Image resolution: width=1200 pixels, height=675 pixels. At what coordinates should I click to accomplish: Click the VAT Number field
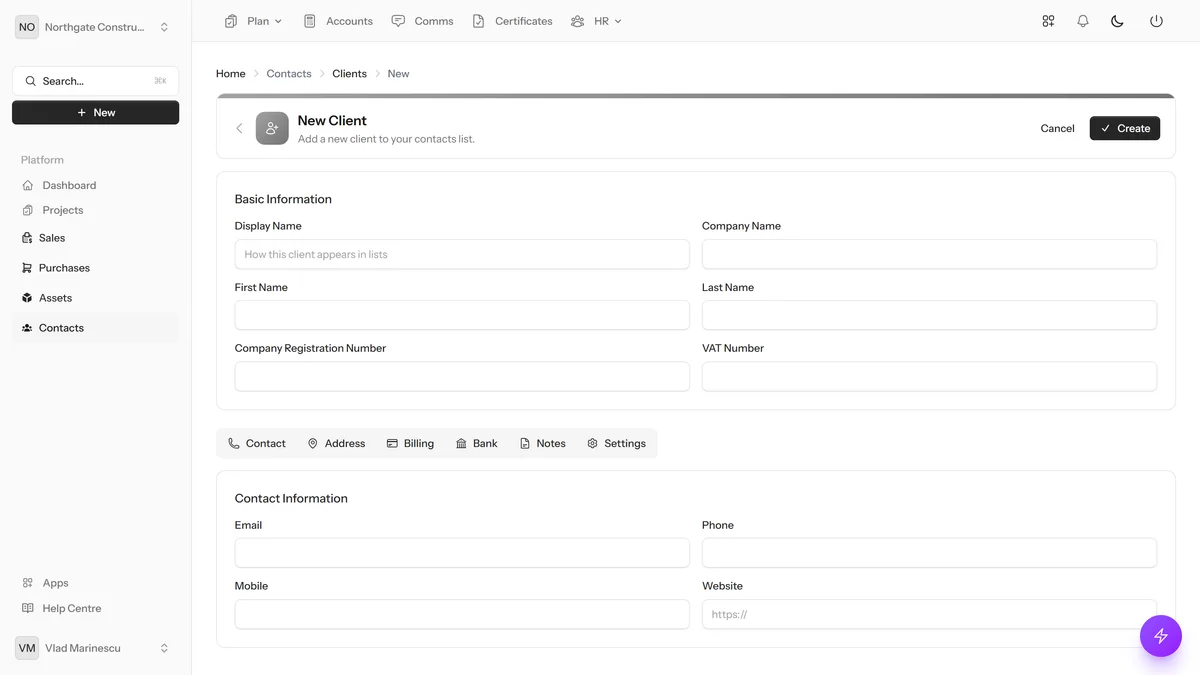(929, 376)
